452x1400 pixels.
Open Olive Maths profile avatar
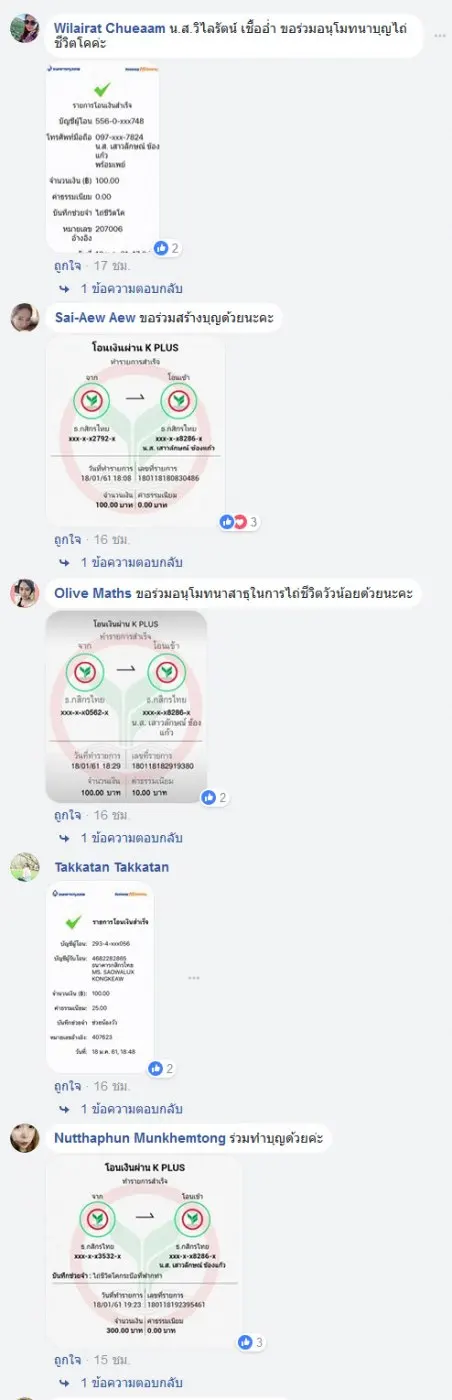coord(25,593)
